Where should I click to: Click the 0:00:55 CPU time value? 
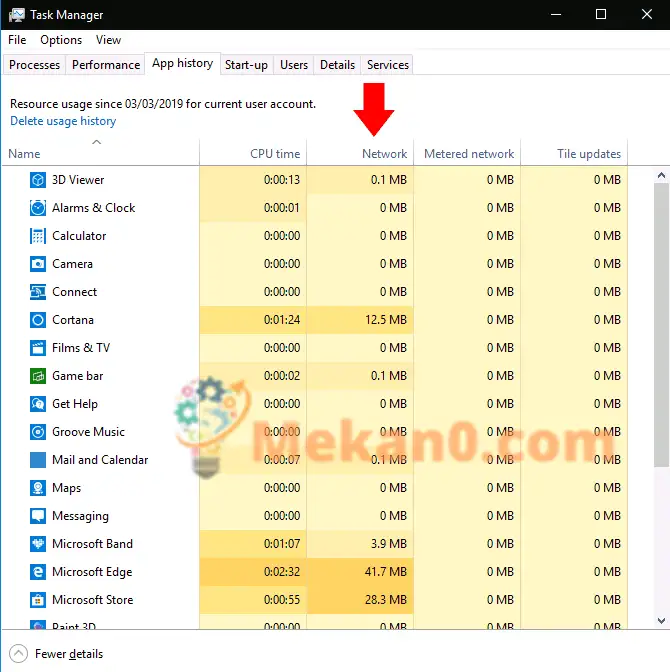coord(282,600)
